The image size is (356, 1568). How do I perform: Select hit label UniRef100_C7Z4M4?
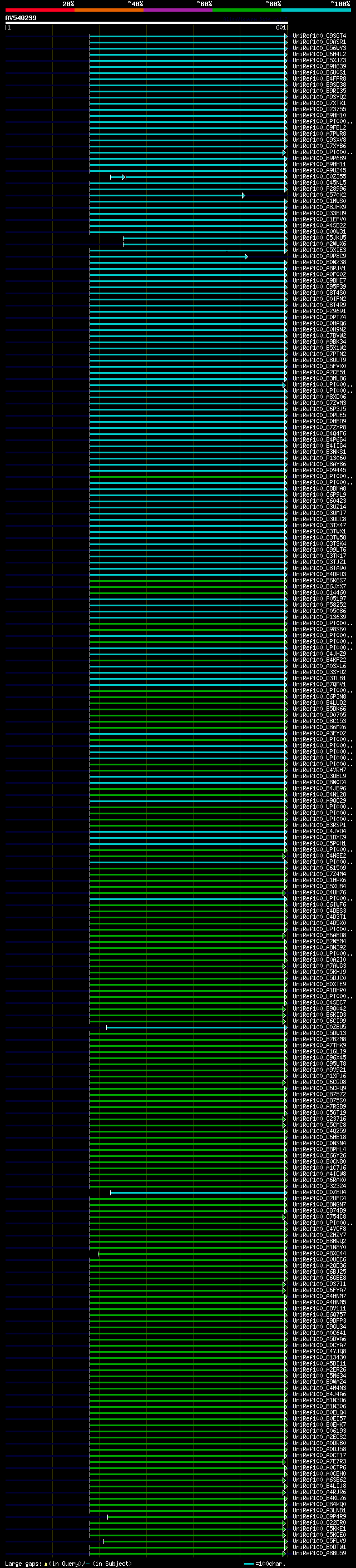[319, 874]
